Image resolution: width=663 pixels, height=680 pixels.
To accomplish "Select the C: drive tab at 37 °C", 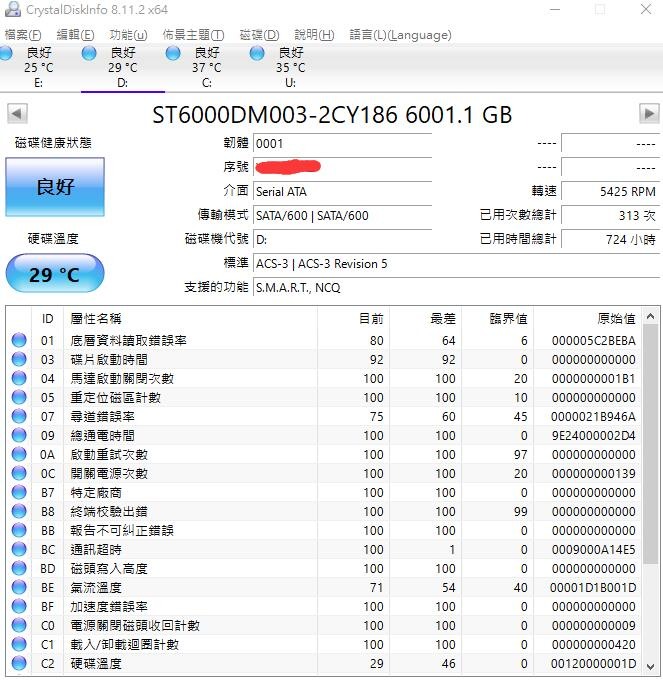I will 207,68.
